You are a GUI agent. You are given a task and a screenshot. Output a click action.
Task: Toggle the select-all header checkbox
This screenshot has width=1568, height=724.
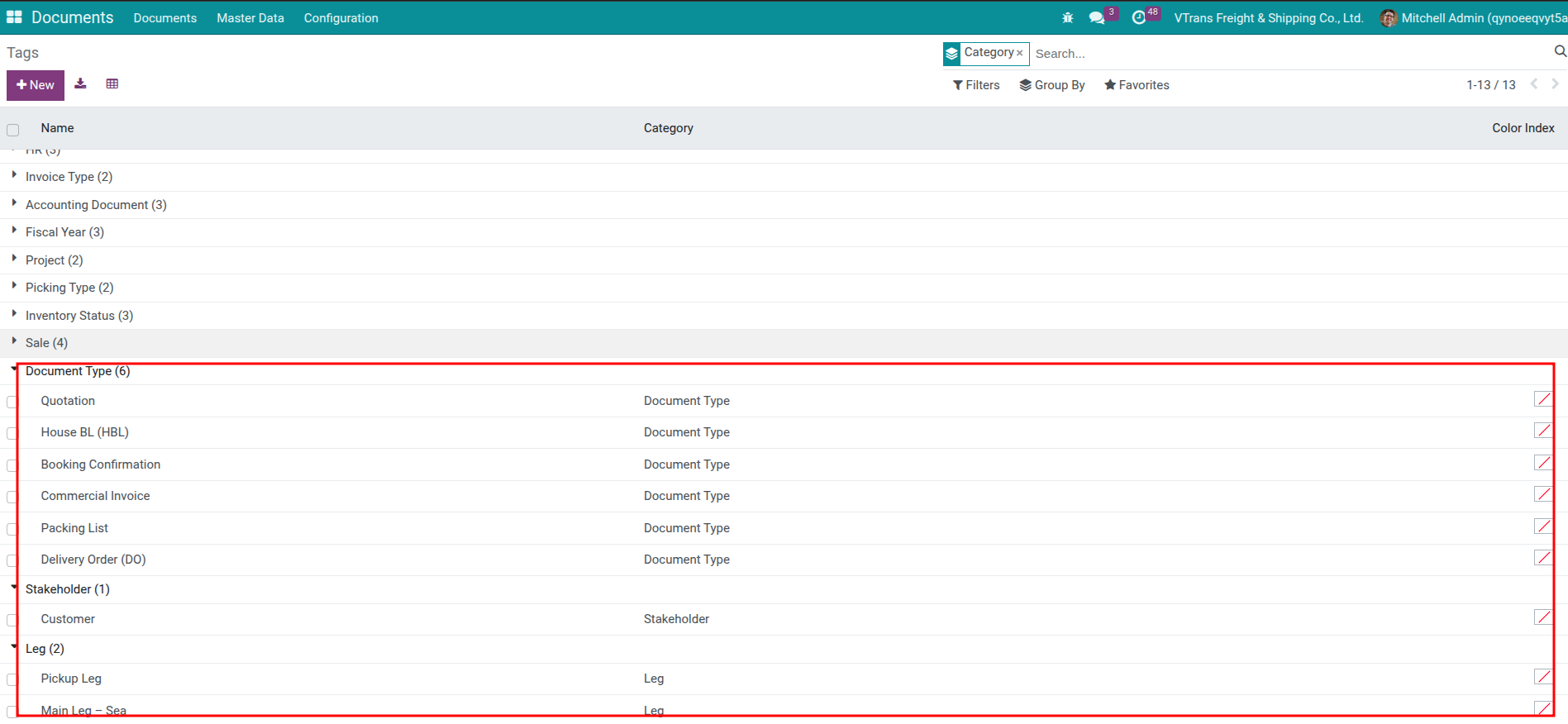(x=12, y=130)
